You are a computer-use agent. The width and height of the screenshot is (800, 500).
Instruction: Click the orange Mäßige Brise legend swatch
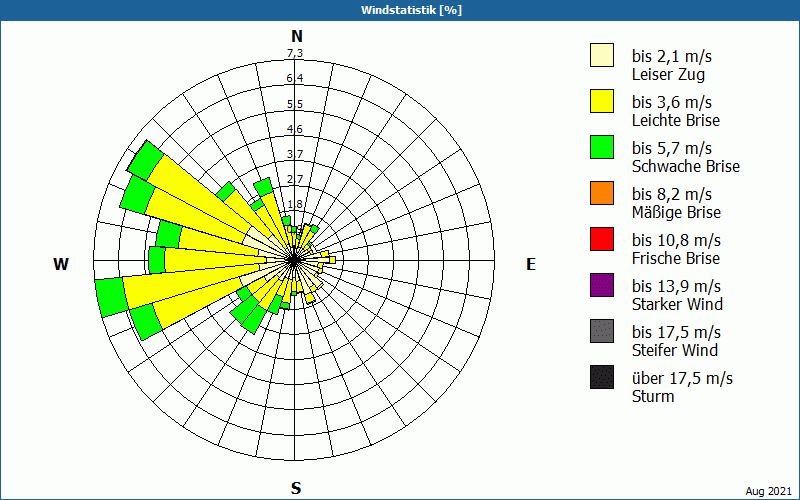[602, 193]
